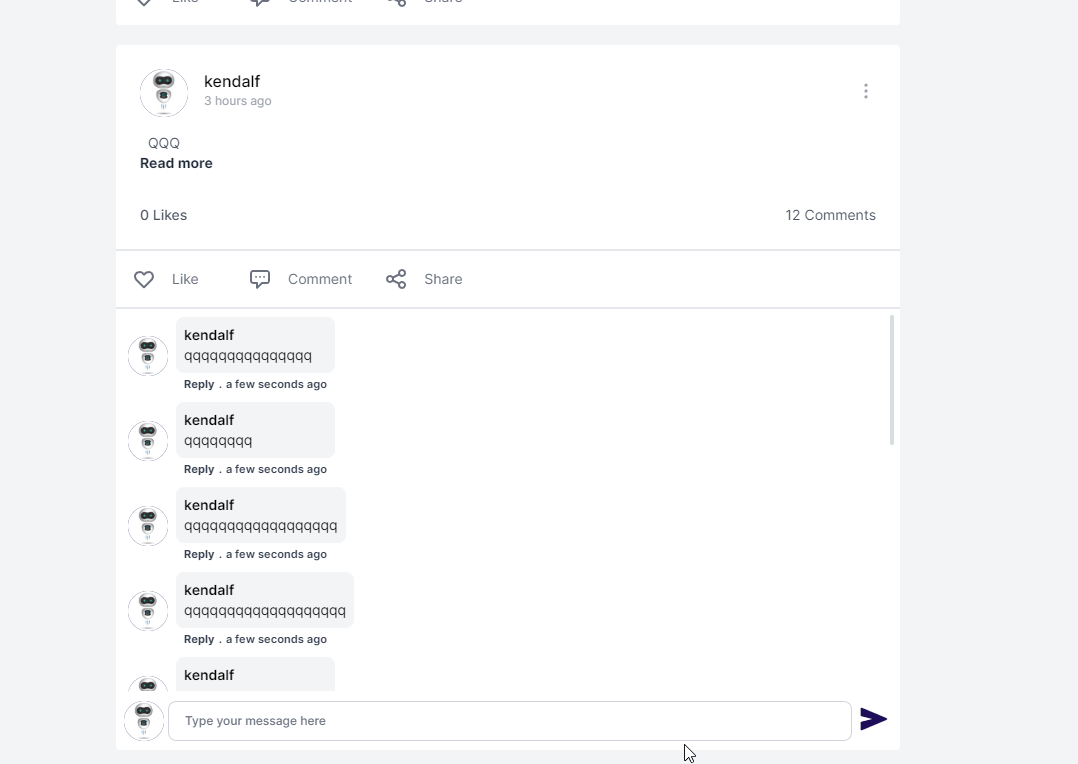Screen dimensions: 1078x764
Task: Click the Share icon in the top action bar
Action: coord(395,3)
